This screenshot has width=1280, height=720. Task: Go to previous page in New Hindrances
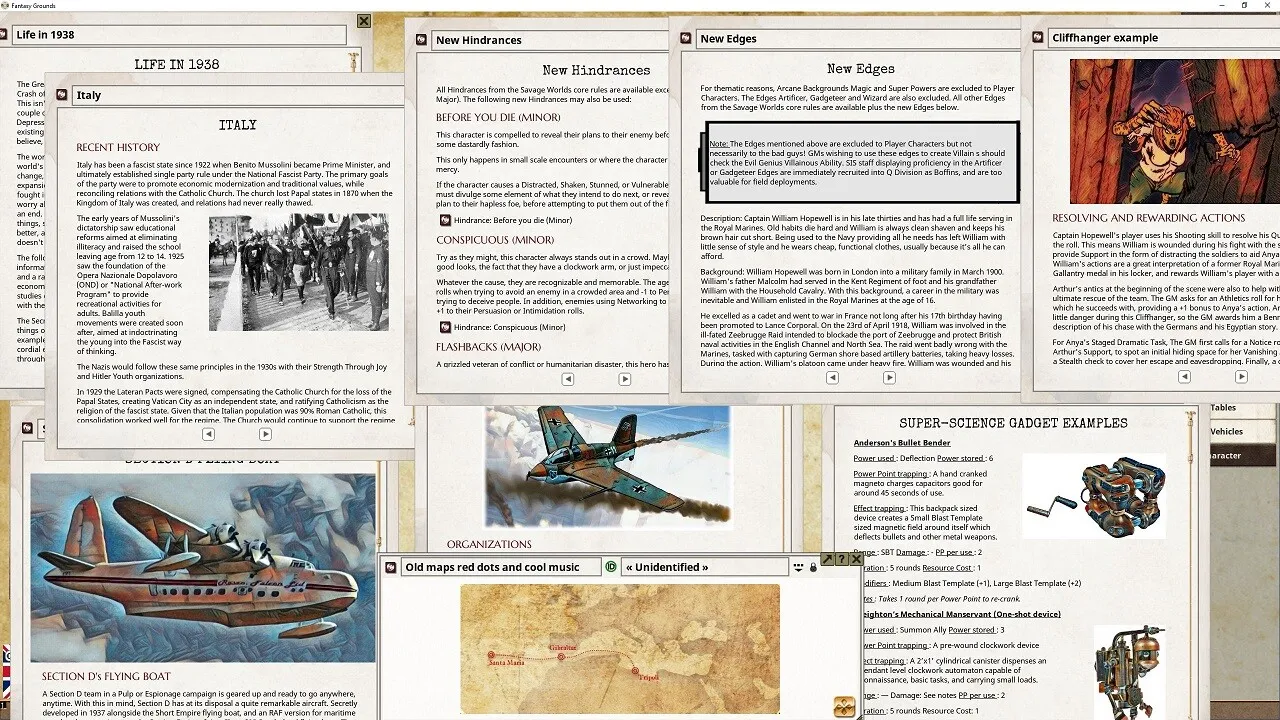coord(567,379)
